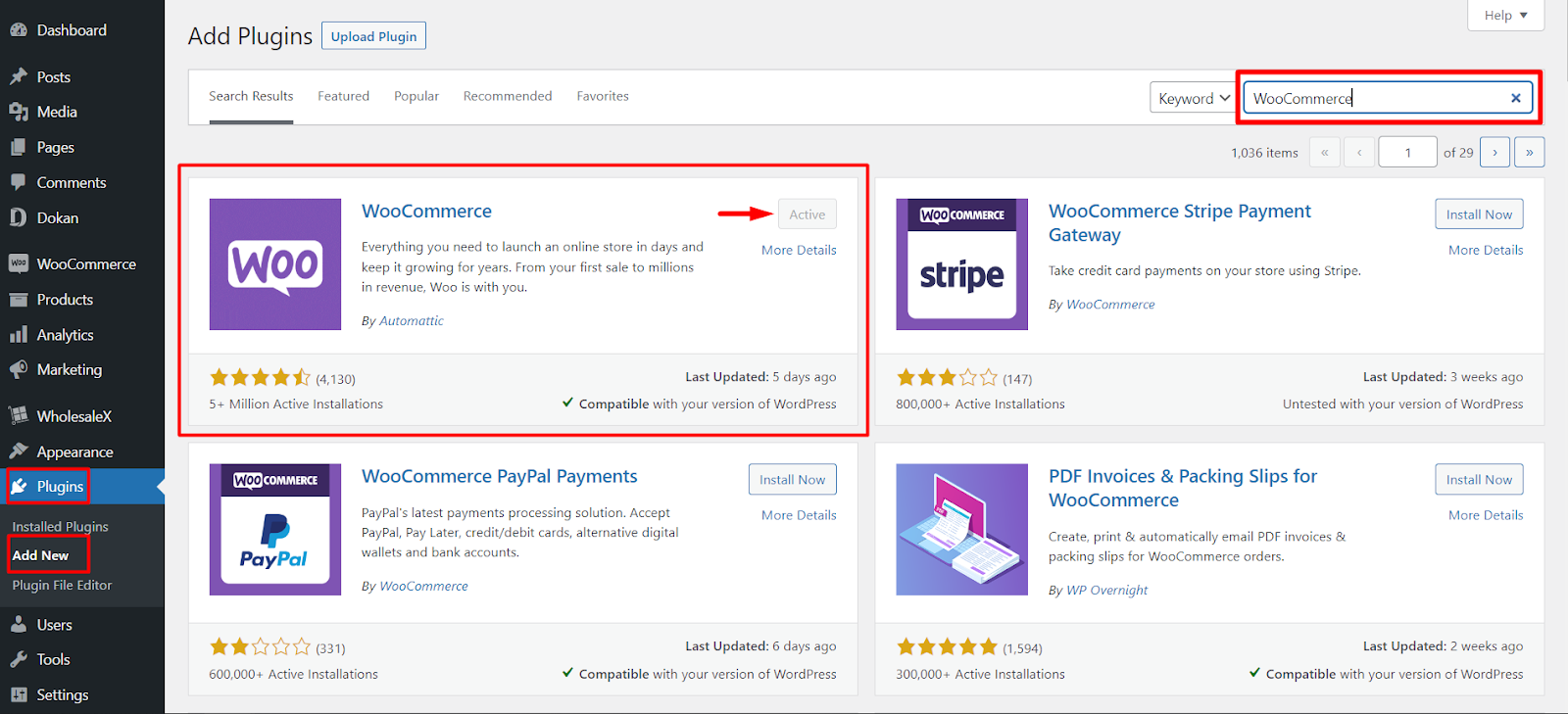The height and width of the screenshot is (714, 1568).
Task: Click the WP Overnight author link
Action: [1106, 591]
